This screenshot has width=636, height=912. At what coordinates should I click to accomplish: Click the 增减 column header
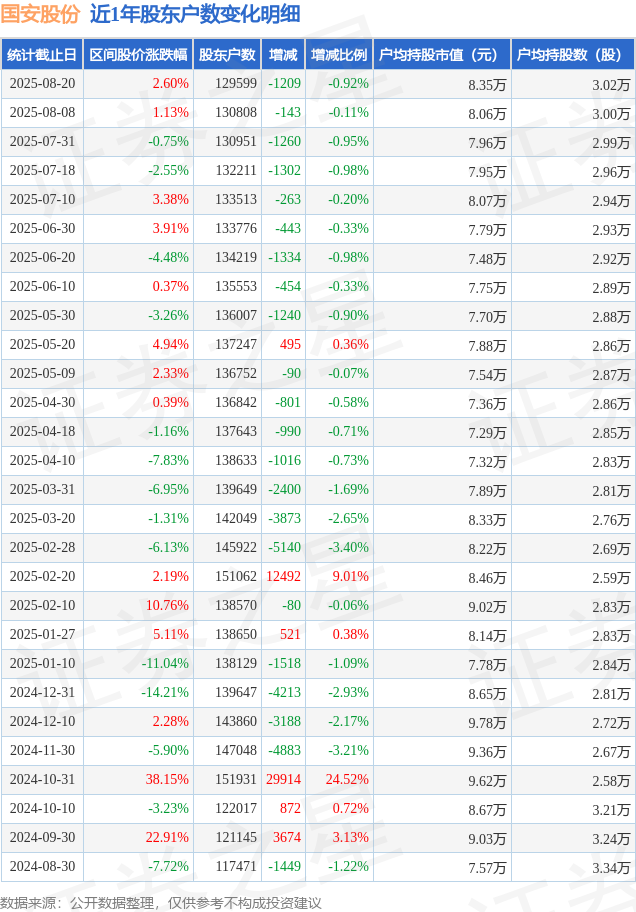283,55
